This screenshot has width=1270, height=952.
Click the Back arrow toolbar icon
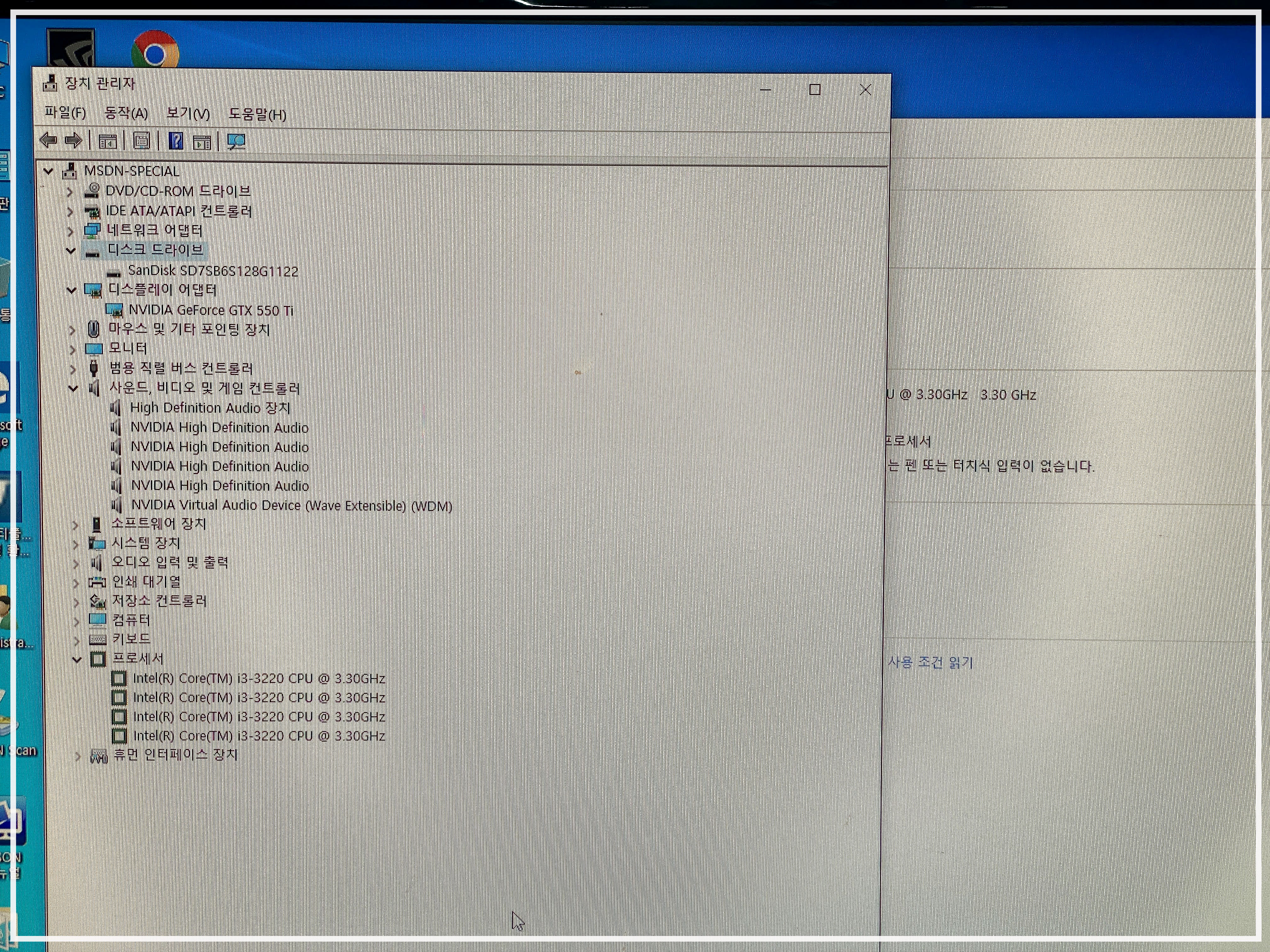(x=48, y=140)
